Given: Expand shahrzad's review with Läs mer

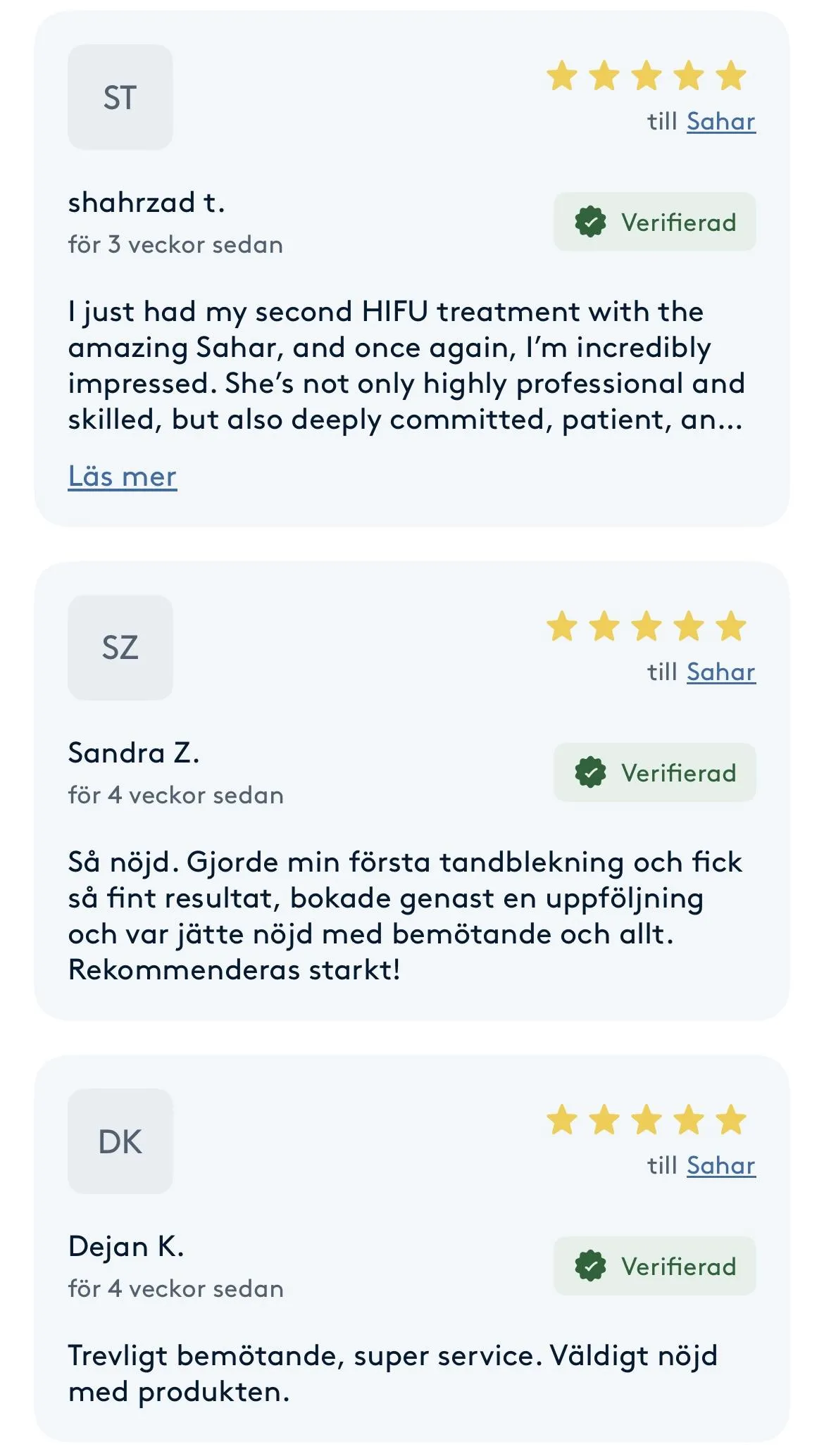Looking at the screenshot, I should (x=122, y=477).
